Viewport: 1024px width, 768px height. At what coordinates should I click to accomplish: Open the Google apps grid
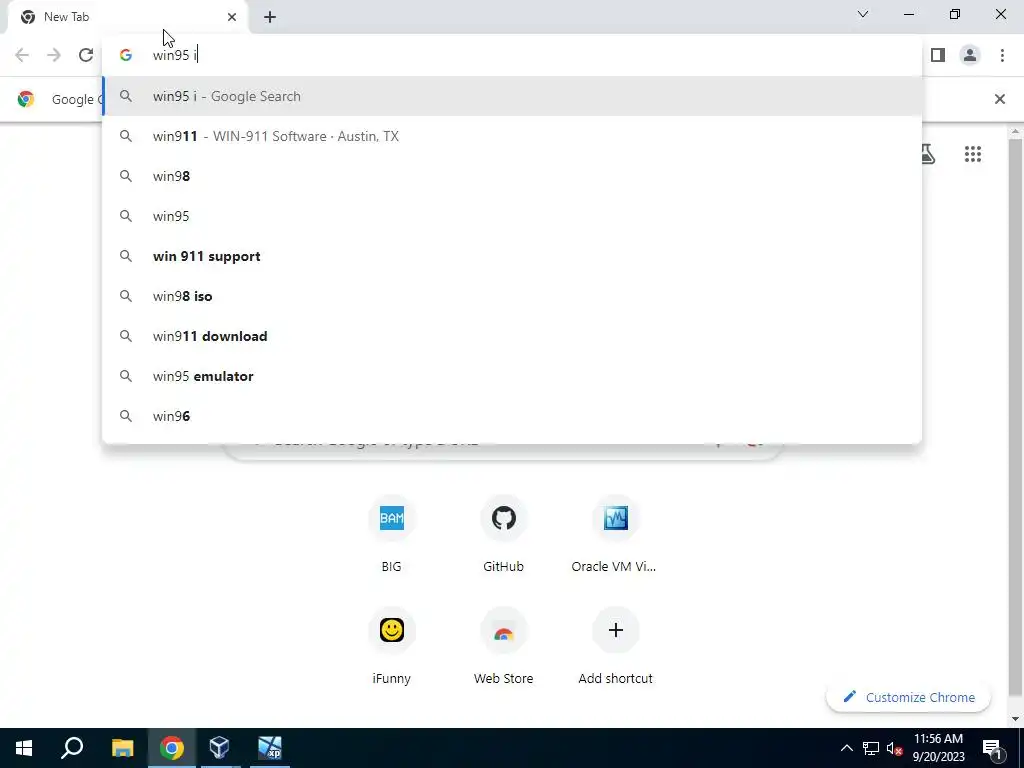972,154
